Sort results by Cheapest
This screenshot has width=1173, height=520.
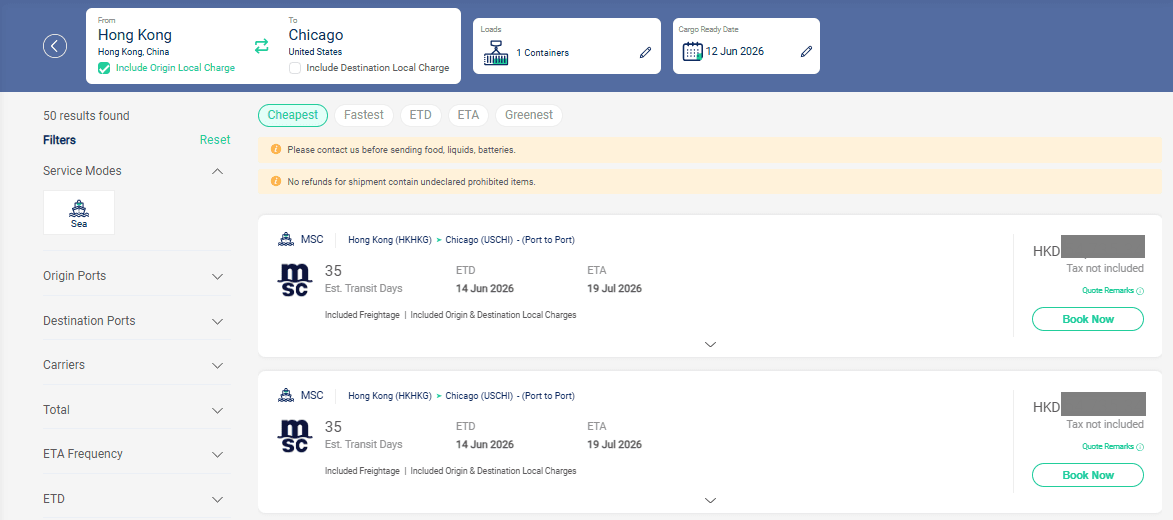click(x=293, y=115)
